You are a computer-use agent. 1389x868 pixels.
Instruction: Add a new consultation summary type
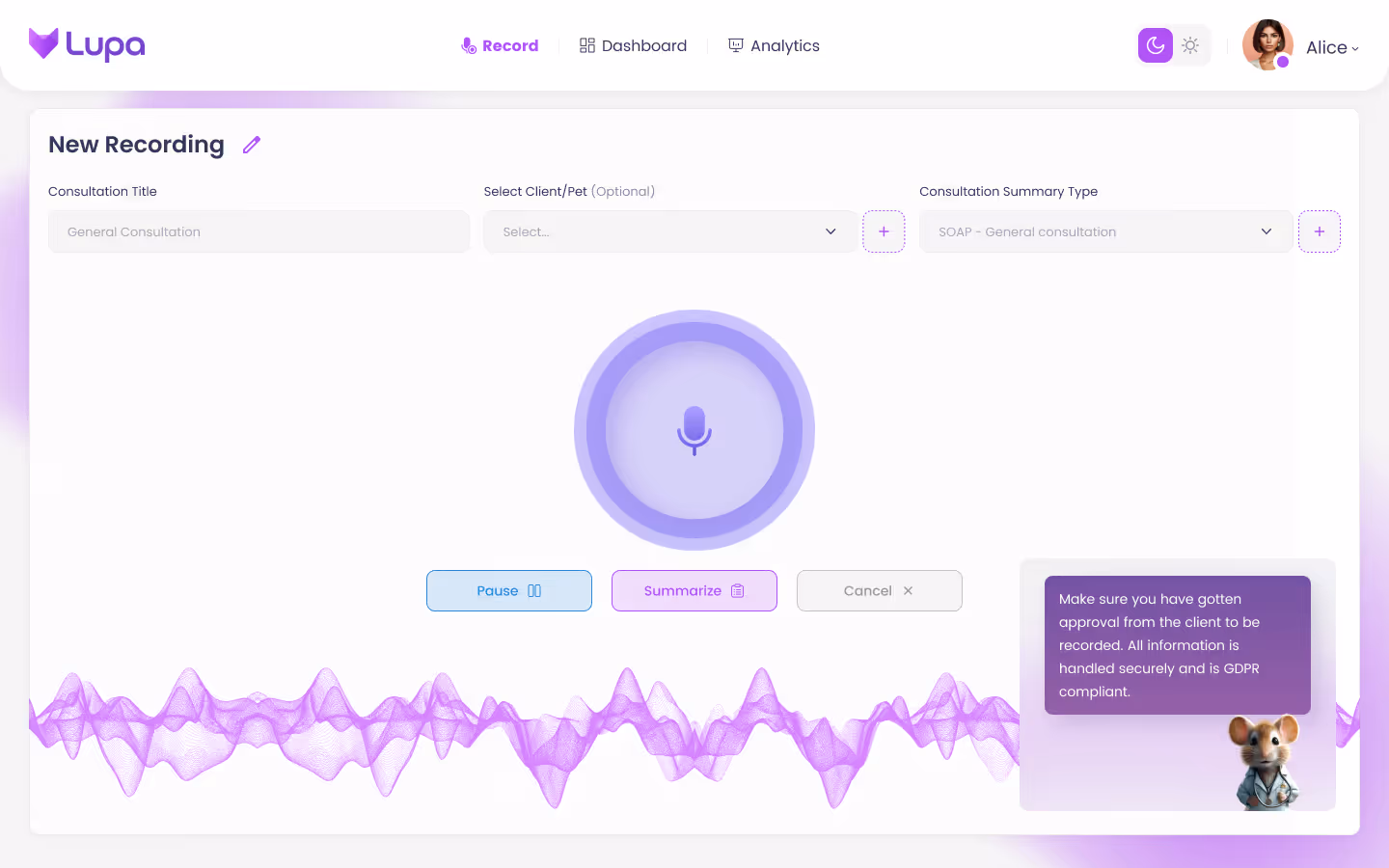[x=1320, y=231]
